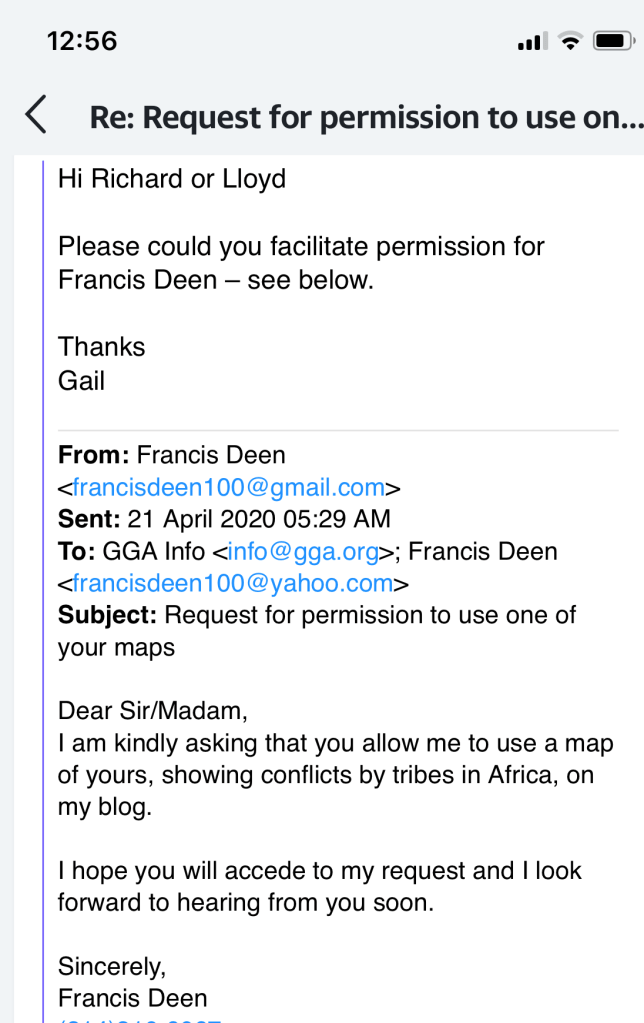Tap the 'Hi Richard or Lloyd' greeting
Screen dimensions: 644x1023
coord(172,179)
